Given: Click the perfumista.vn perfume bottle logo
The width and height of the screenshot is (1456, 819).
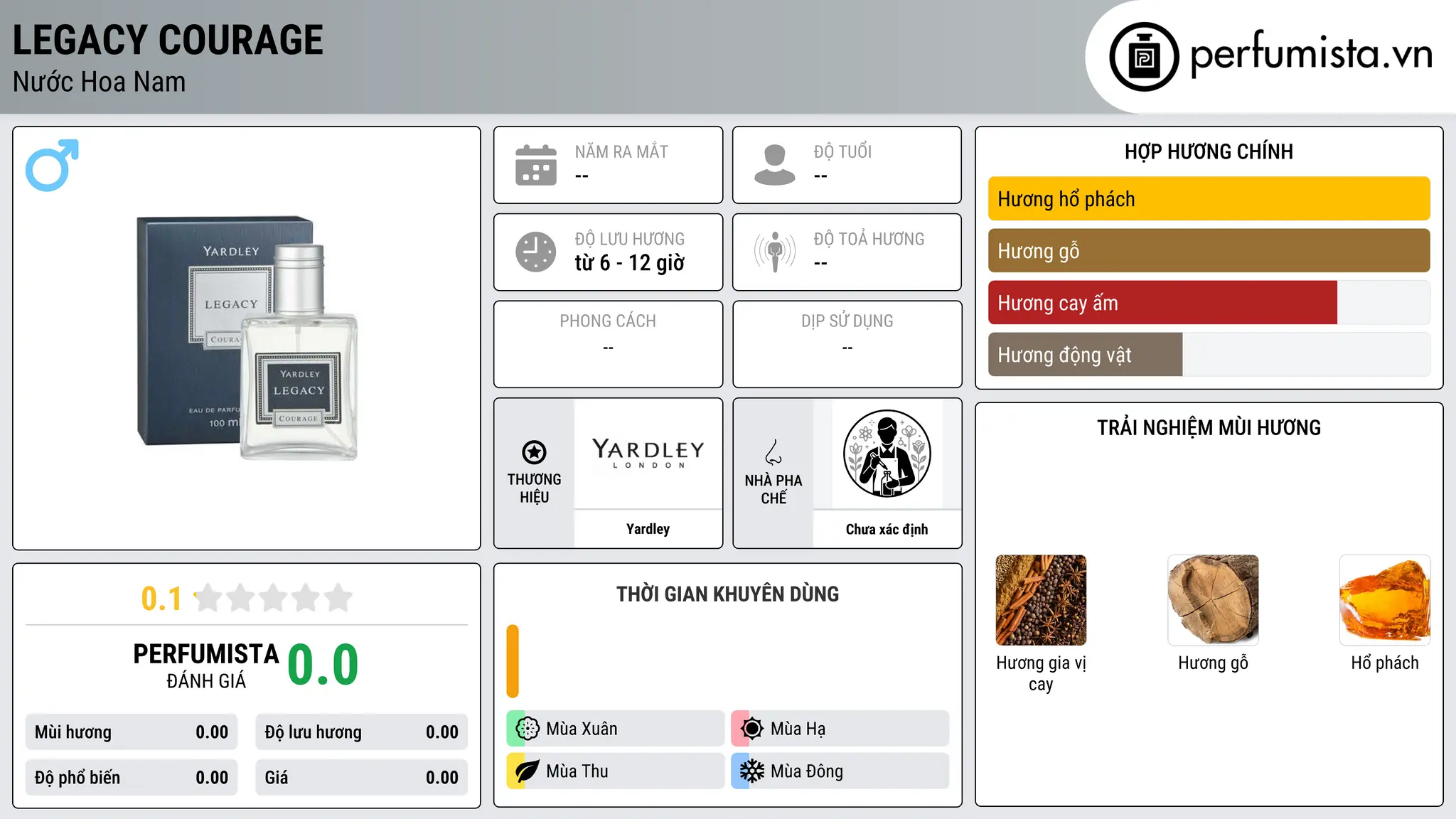Looking at the screenshot, I should pos(1144,57).
